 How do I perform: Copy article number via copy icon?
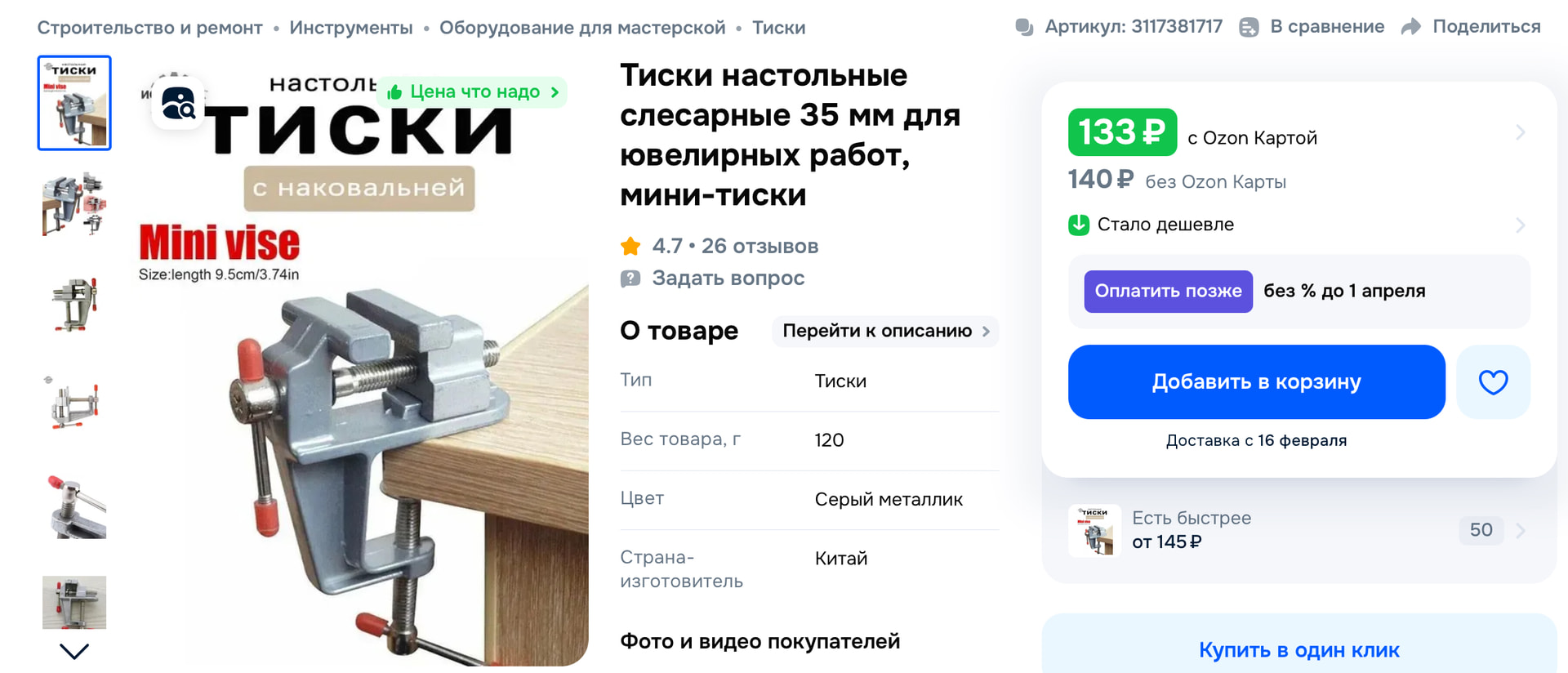click(1024, 27)
